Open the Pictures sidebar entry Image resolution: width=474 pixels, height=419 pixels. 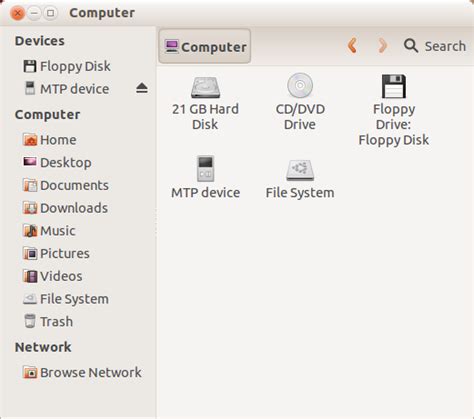point(56,253)
